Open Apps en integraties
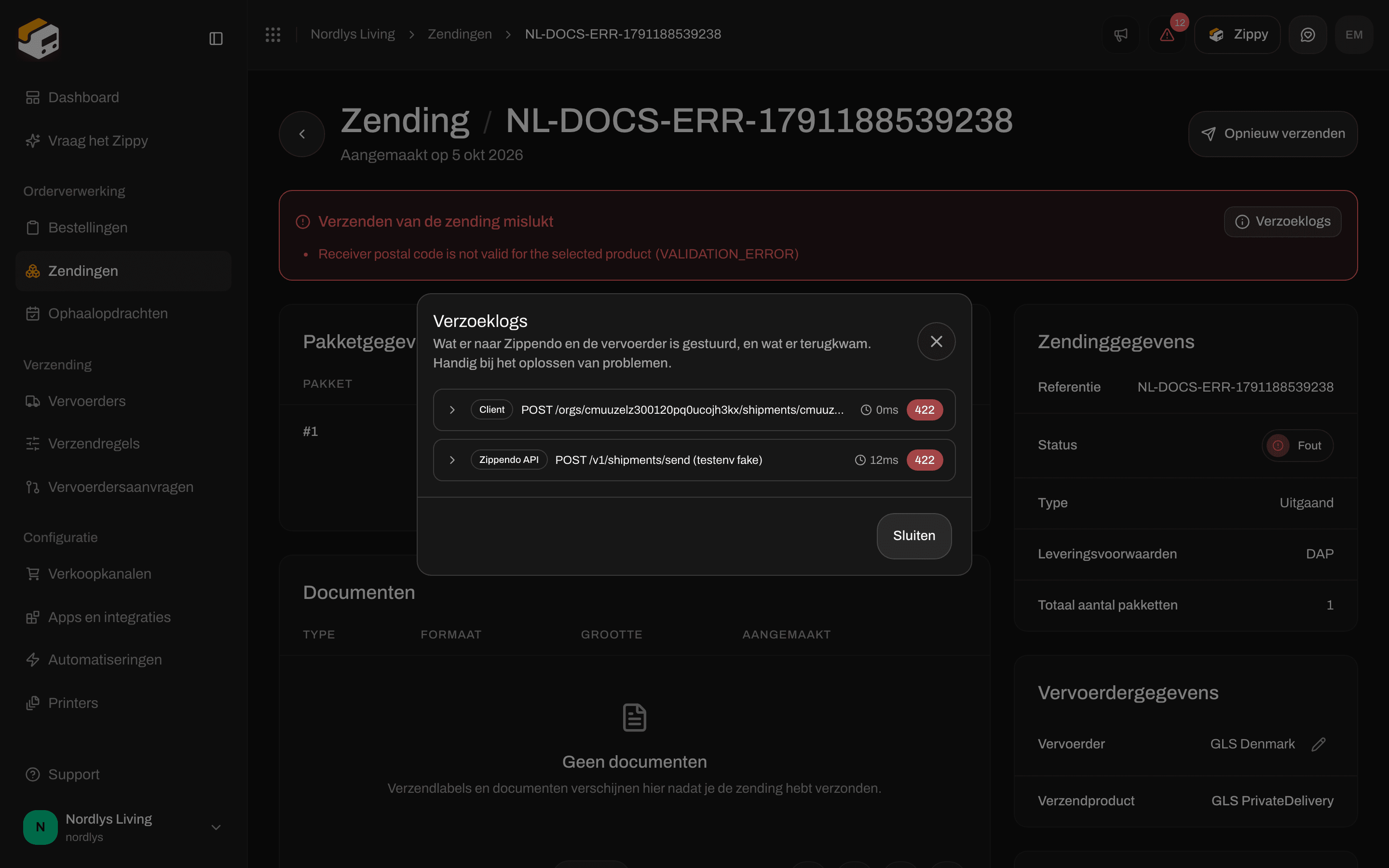 click(123, 617)
